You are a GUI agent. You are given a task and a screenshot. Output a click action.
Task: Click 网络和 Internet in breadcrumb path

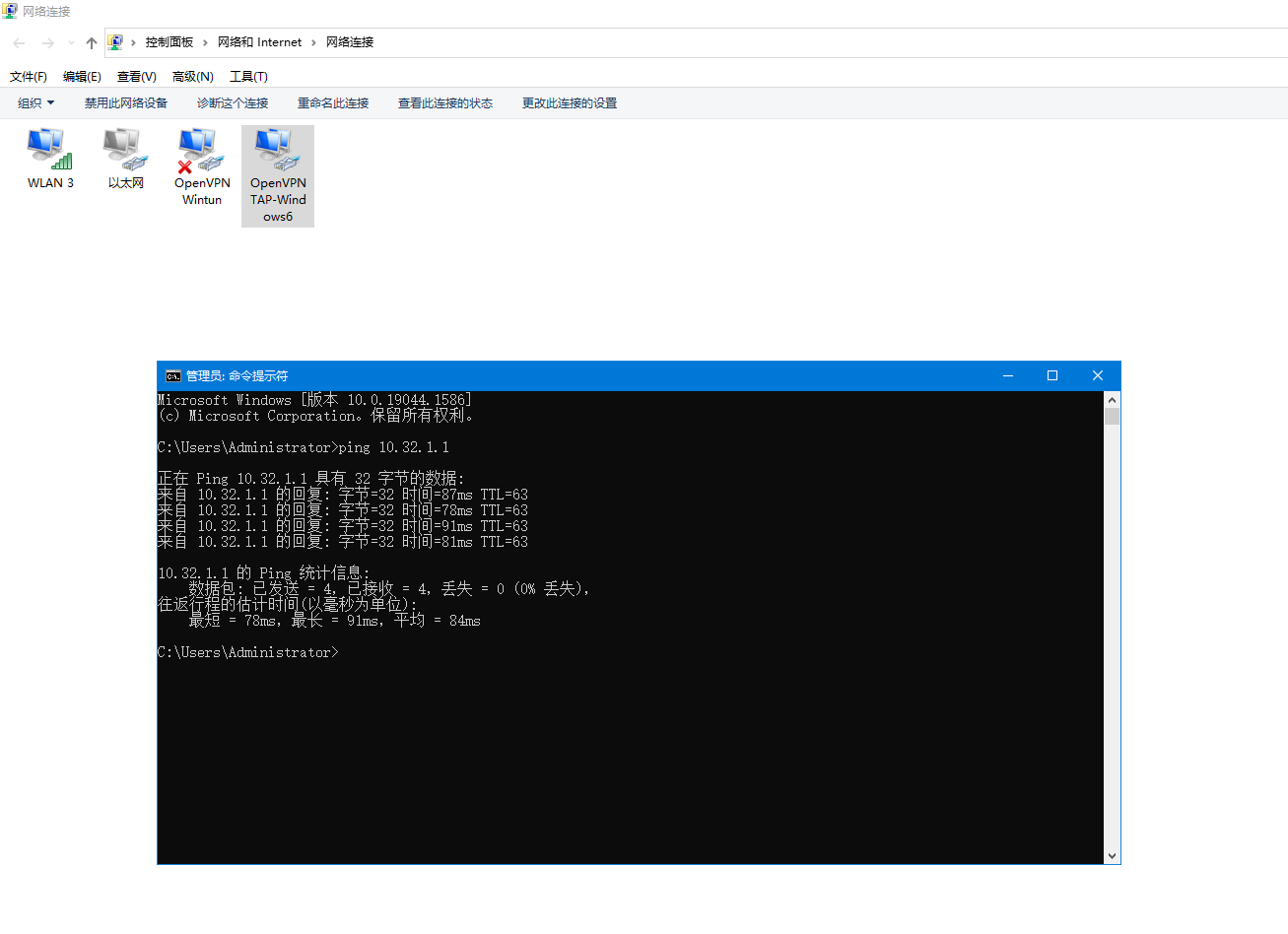point(259,42)
